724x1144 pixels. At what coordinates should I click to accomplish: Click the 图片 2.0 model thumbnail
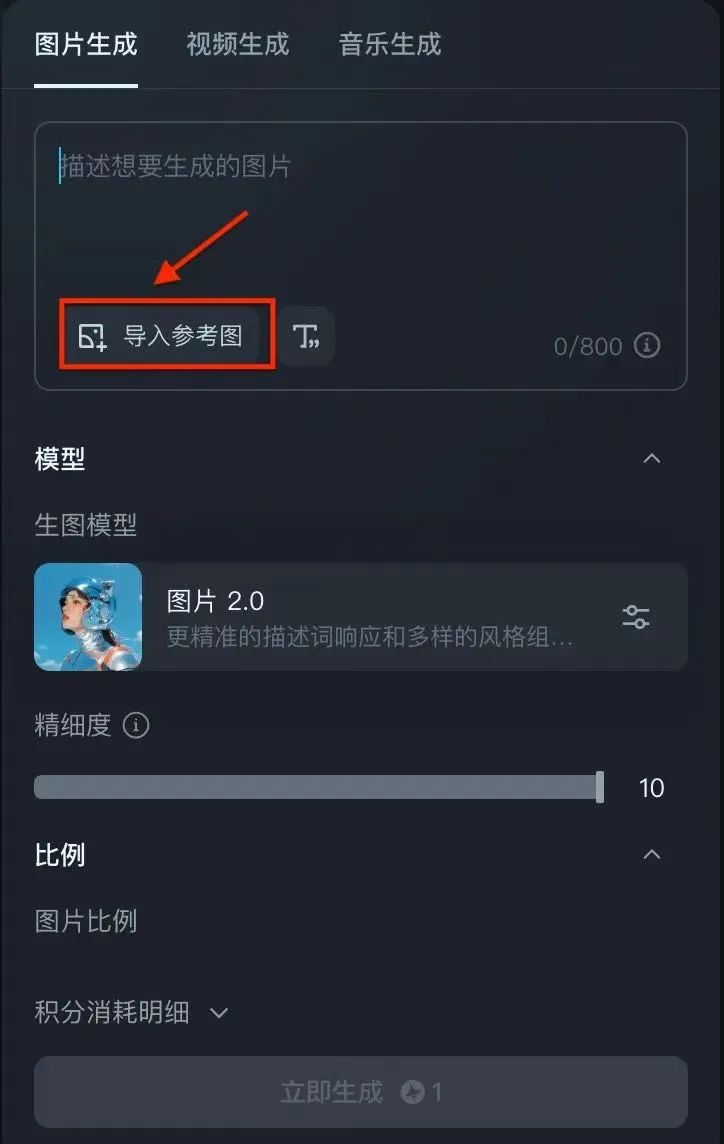click(88, 617)
